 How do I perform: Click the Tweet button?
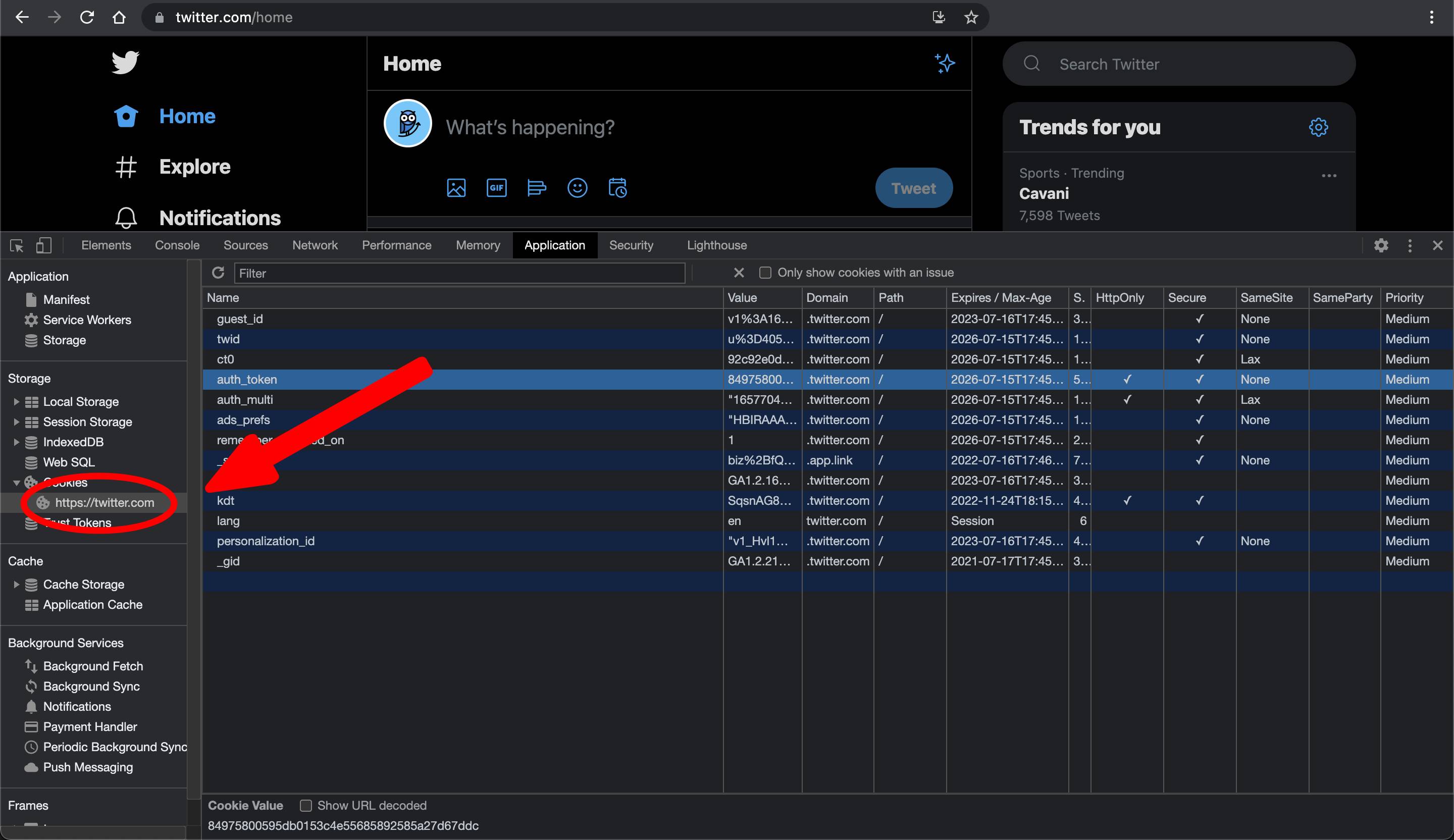[x=914, y=188]
